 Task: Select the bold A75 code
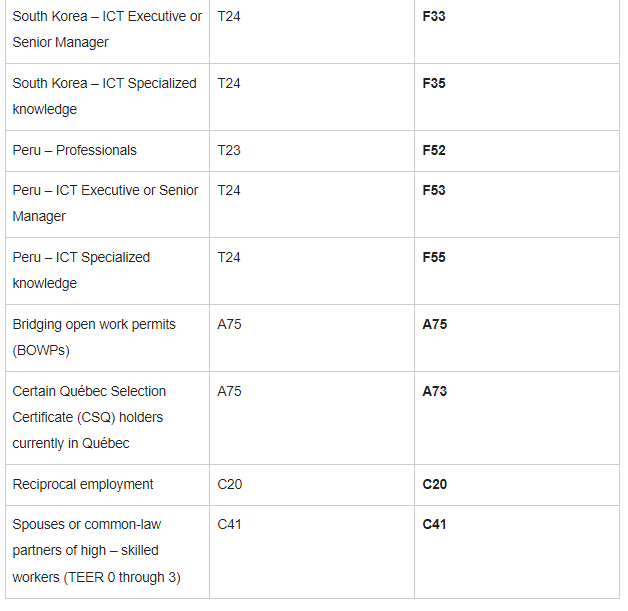coord(435,324)
